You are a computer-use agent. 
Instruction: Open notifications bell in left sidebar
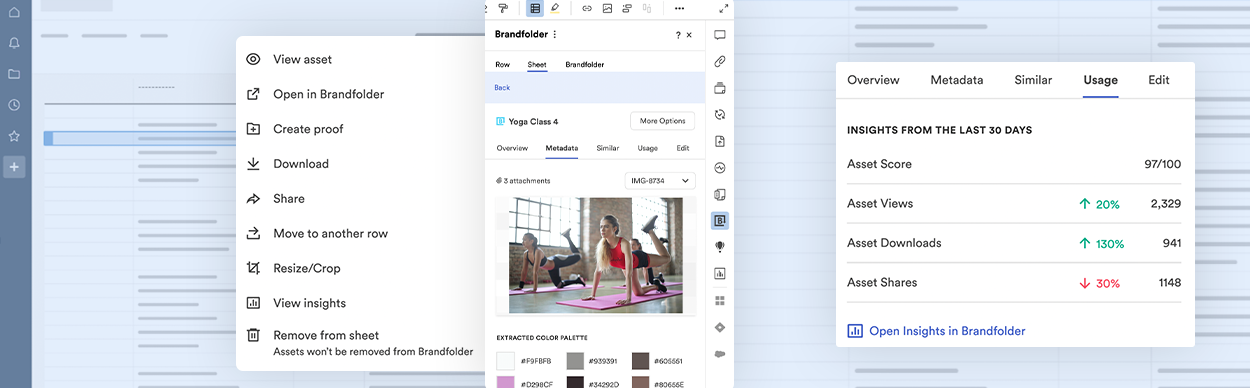coord(14,43)
